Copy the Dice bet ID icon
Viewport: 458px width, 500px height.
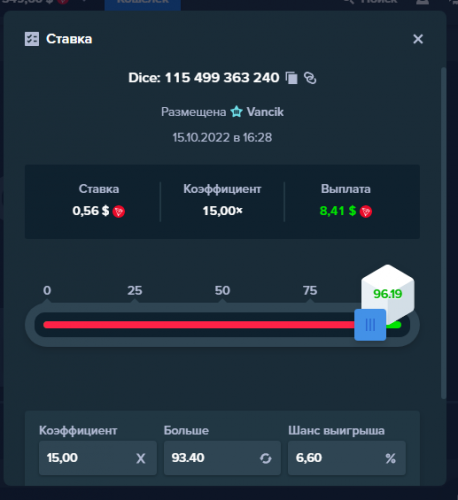[292, 78]
